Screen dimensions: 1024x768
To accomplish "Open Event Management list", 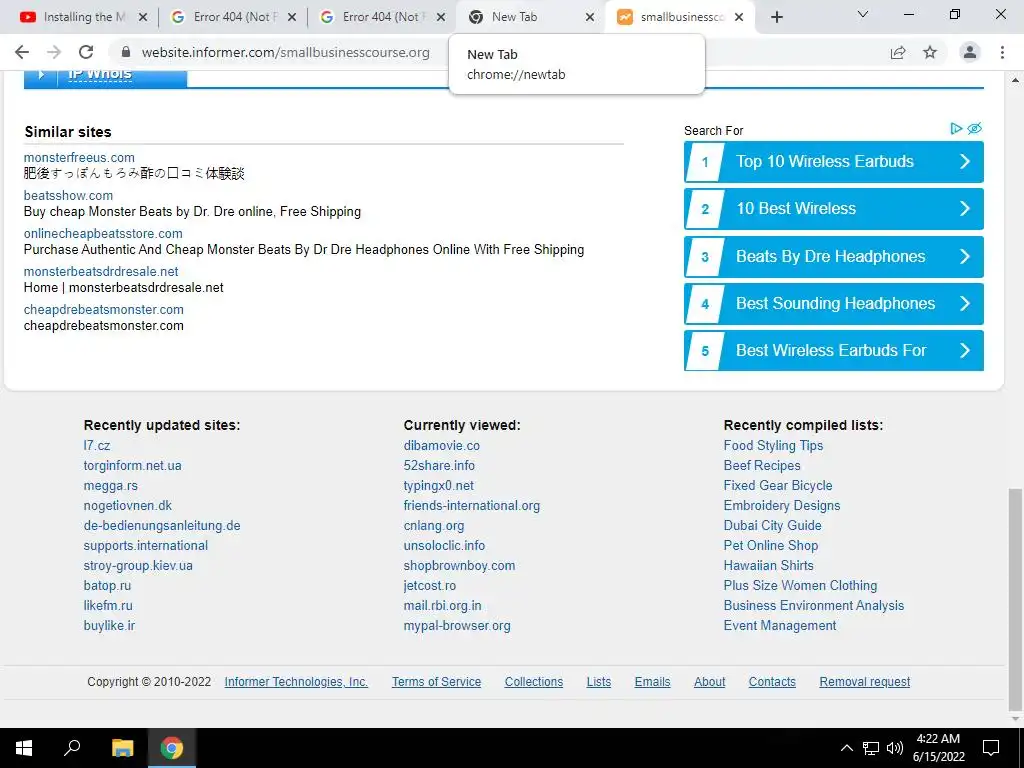I will tap(780, 626).
